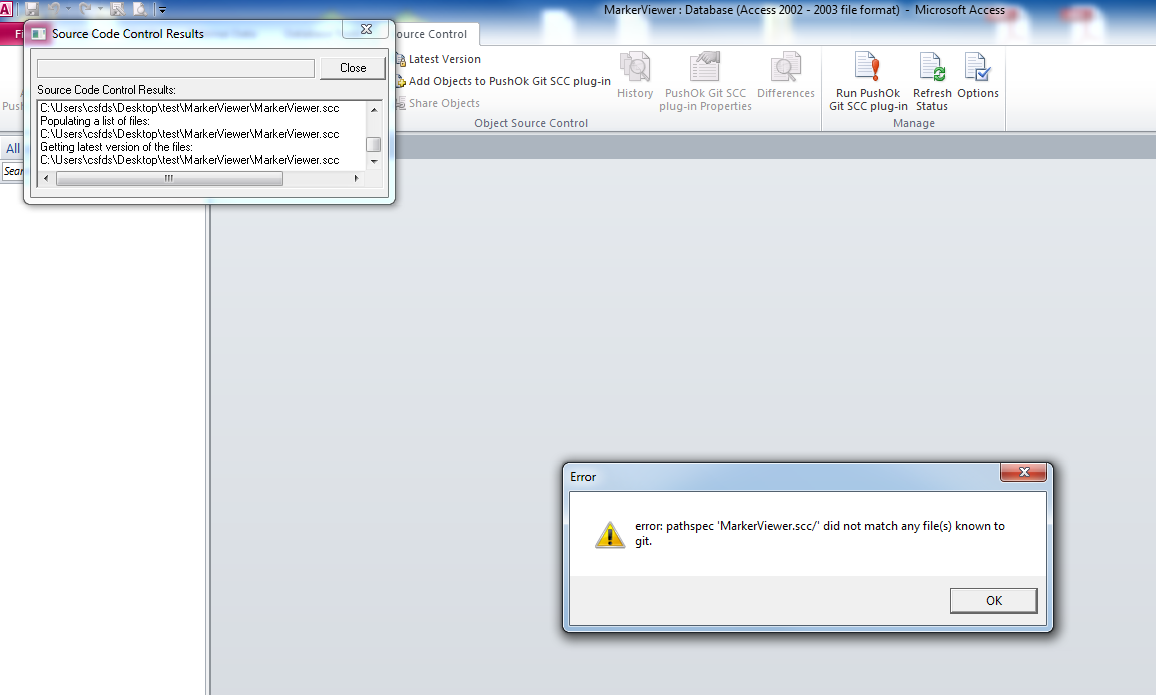This screenshot has width=1156, height=695.
Task: Click the Refresh Status icon
Action: pyautogui.click(x=931, y=82)
